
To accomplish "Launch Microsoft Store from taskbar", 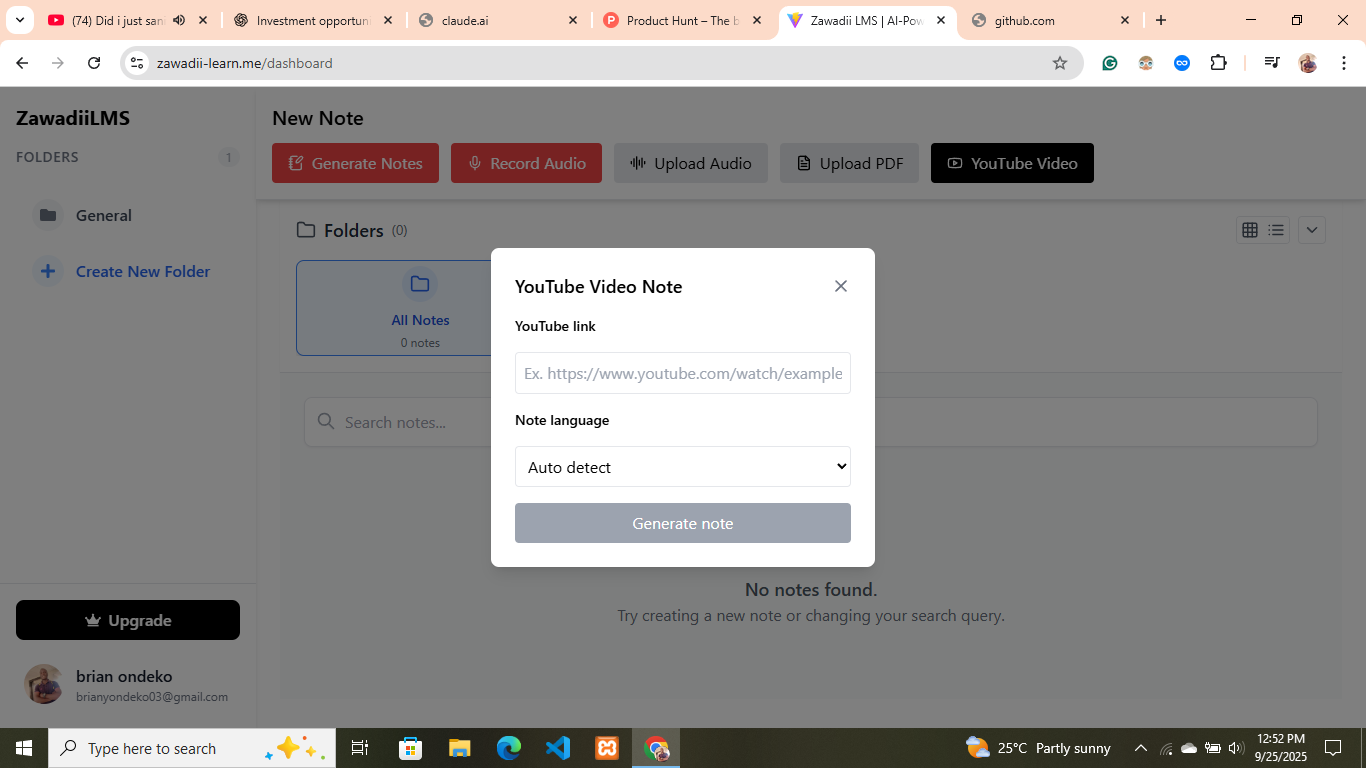I will click(x=410, y=748).
